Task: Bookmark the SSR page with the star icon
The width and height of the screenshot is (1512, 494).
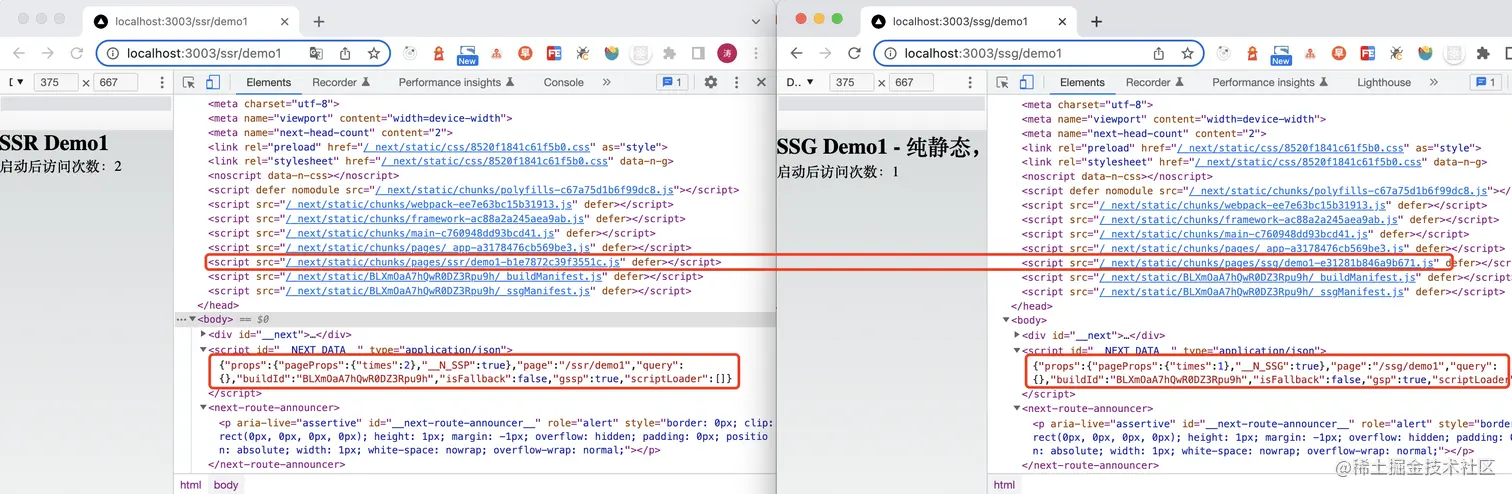Action: (374, 53)
